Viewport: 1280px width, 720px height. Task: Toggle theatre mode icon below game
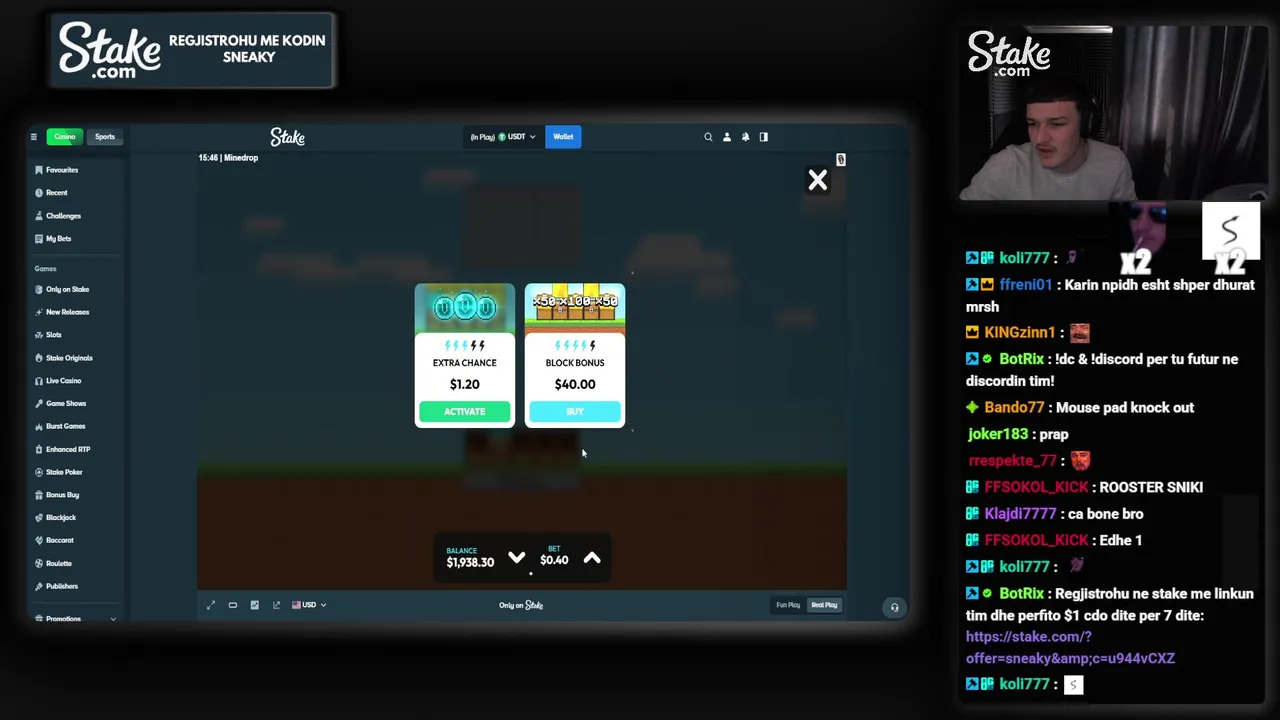(x=233, y=605)
